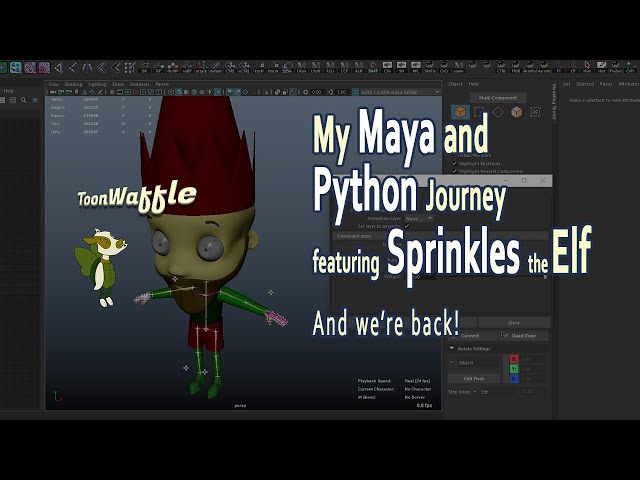This screenshot has height=480, width=640.
Task: Click the Hist shelf button
Action: click(x=601, y=67)
